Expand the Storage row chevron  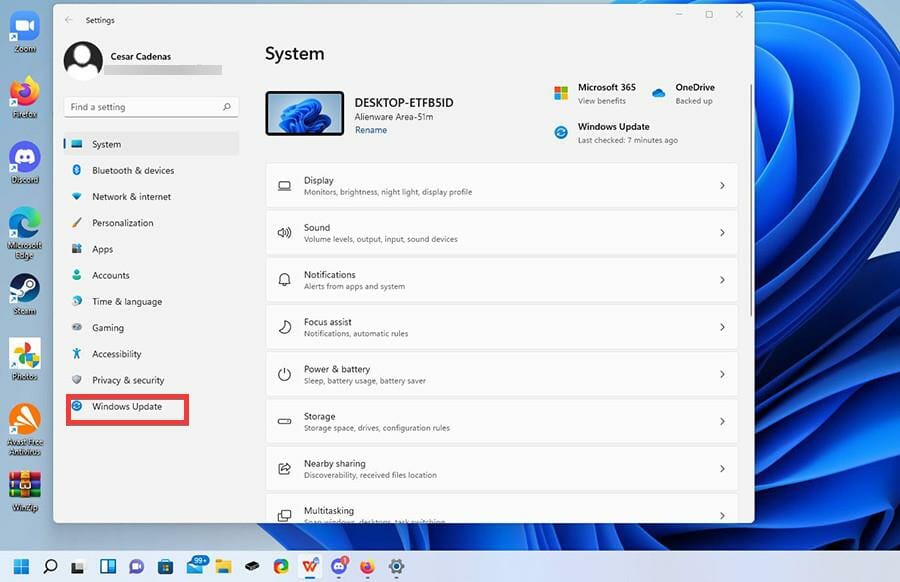pos(722,421)
